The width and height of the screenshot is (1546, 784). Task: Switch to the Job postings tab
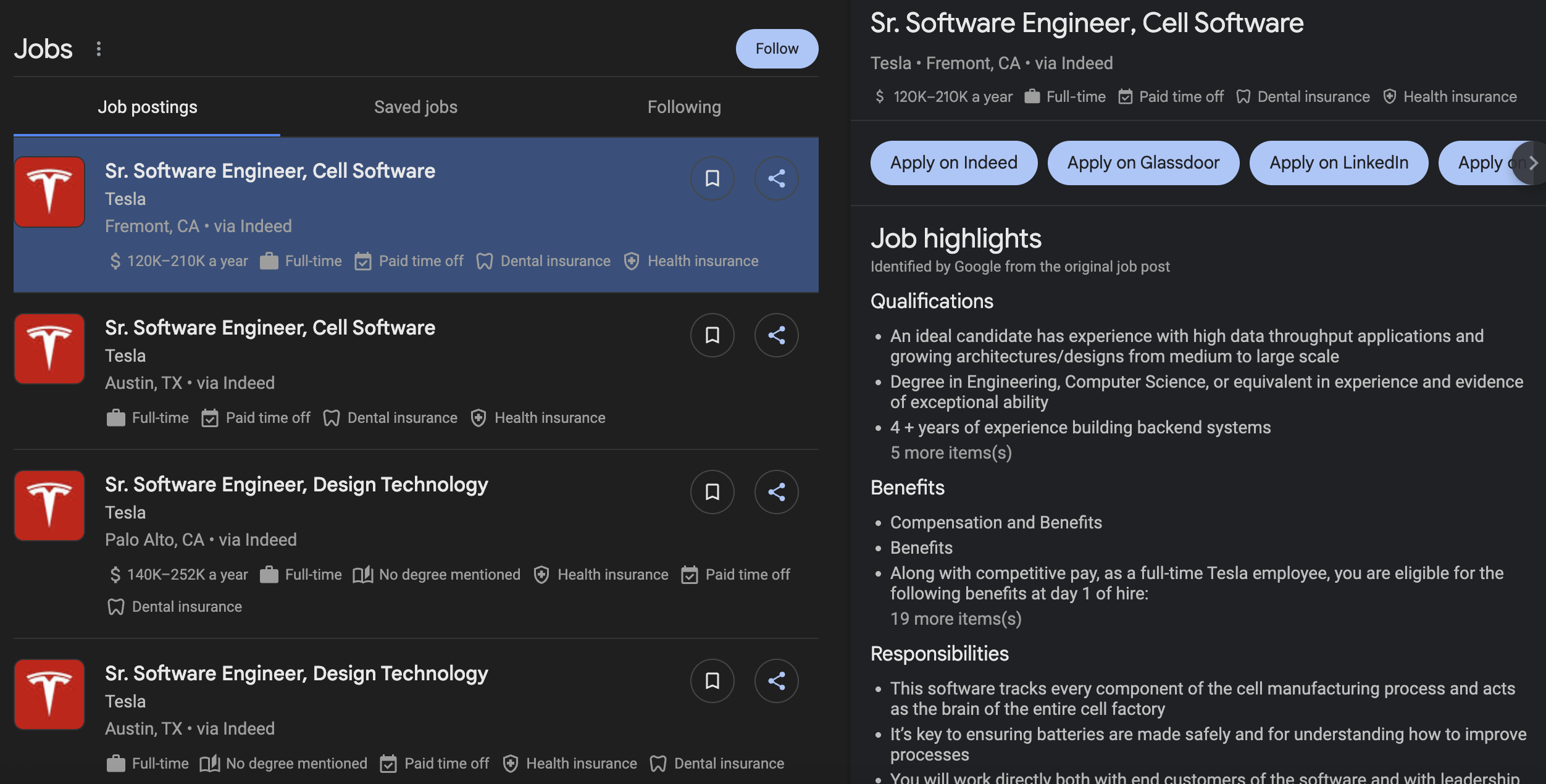[x=147, y=107]
